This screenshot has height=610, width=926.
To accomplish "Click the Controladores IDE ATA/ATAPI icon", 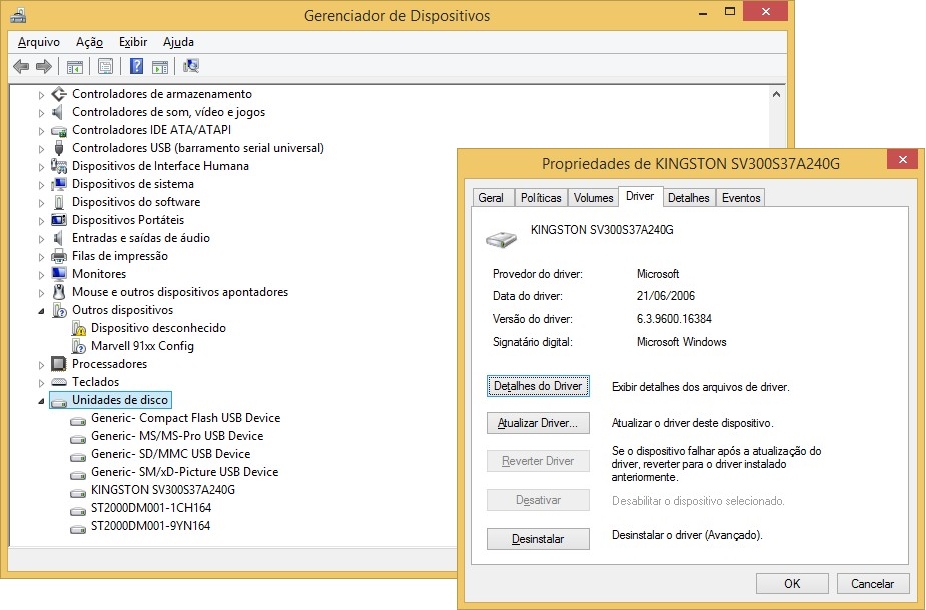I will coord(59,130).
